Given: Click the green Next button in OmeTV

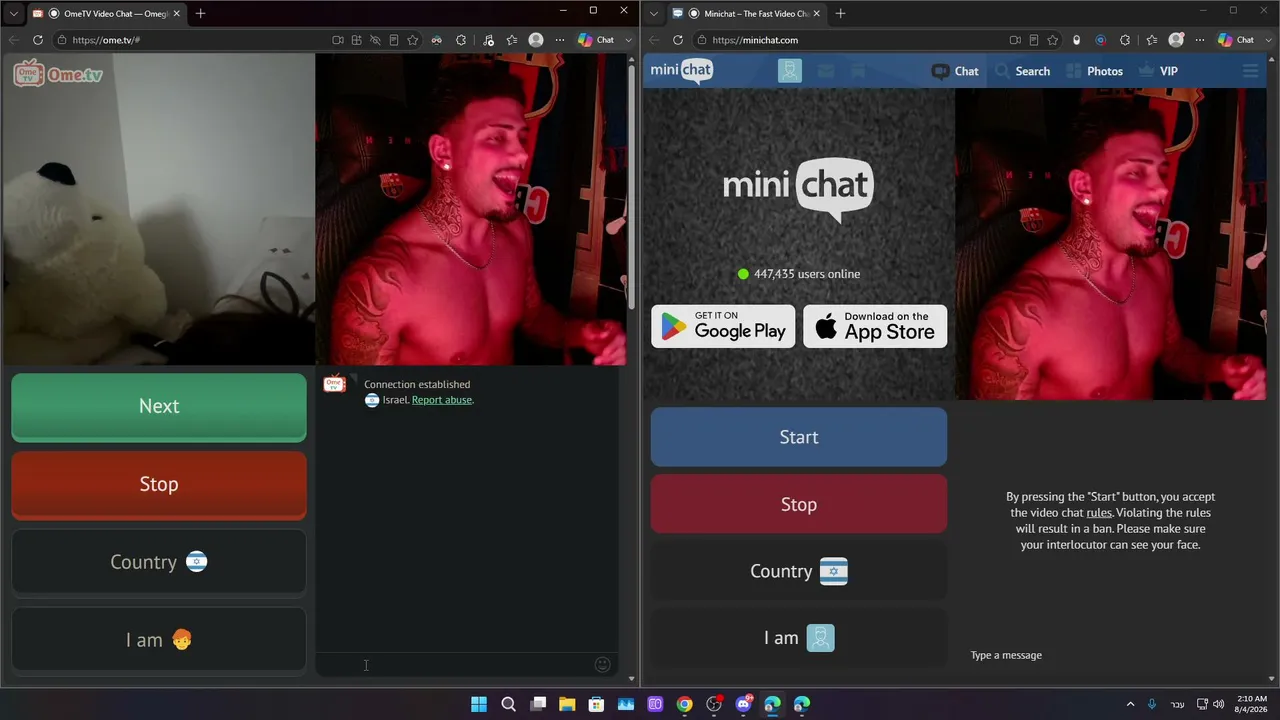Looking at the screenshot, I should (159, 407).
